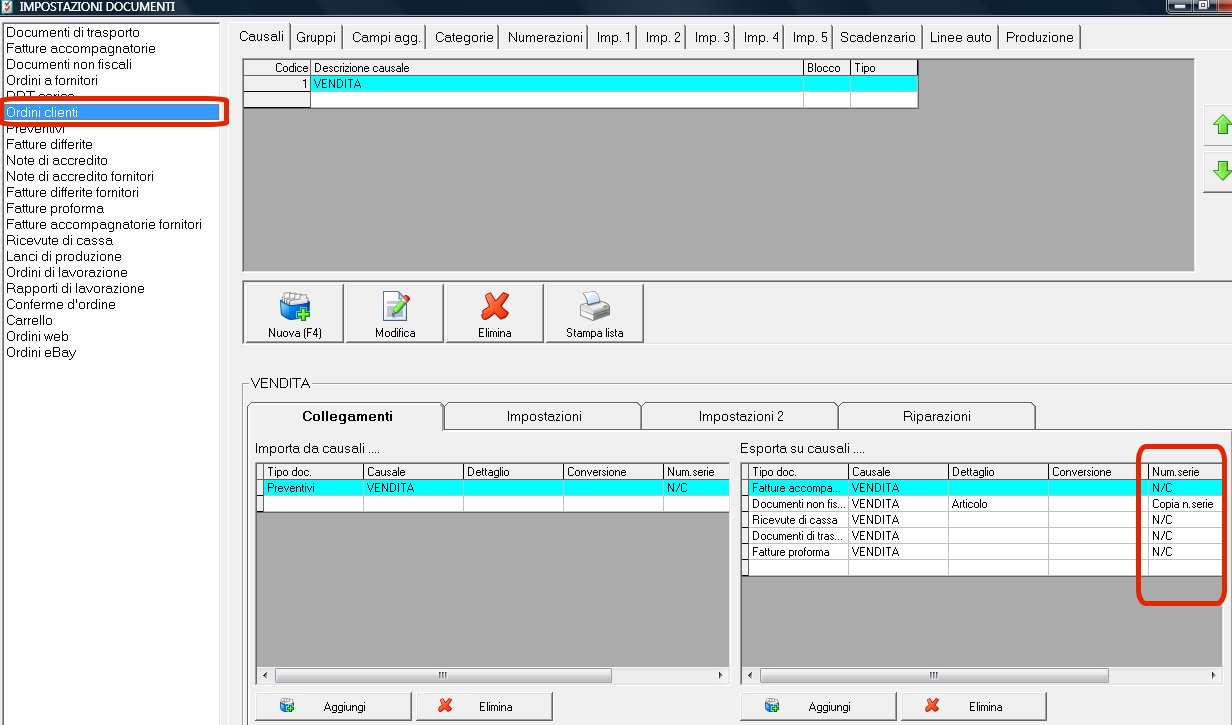Viewport: 1232px width, 725px height.
Task: Click the Nuova (F4) button
Action: (293, 313)
